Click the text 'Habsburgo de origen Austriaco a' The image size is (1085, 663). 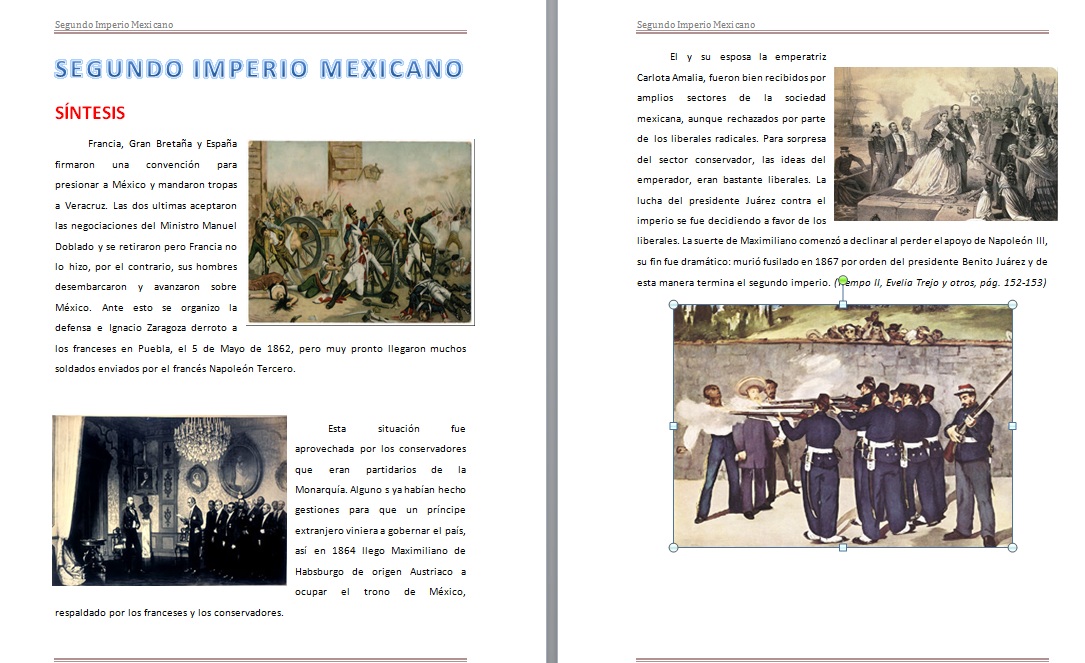pyautogui.click(x=381, y=572)
